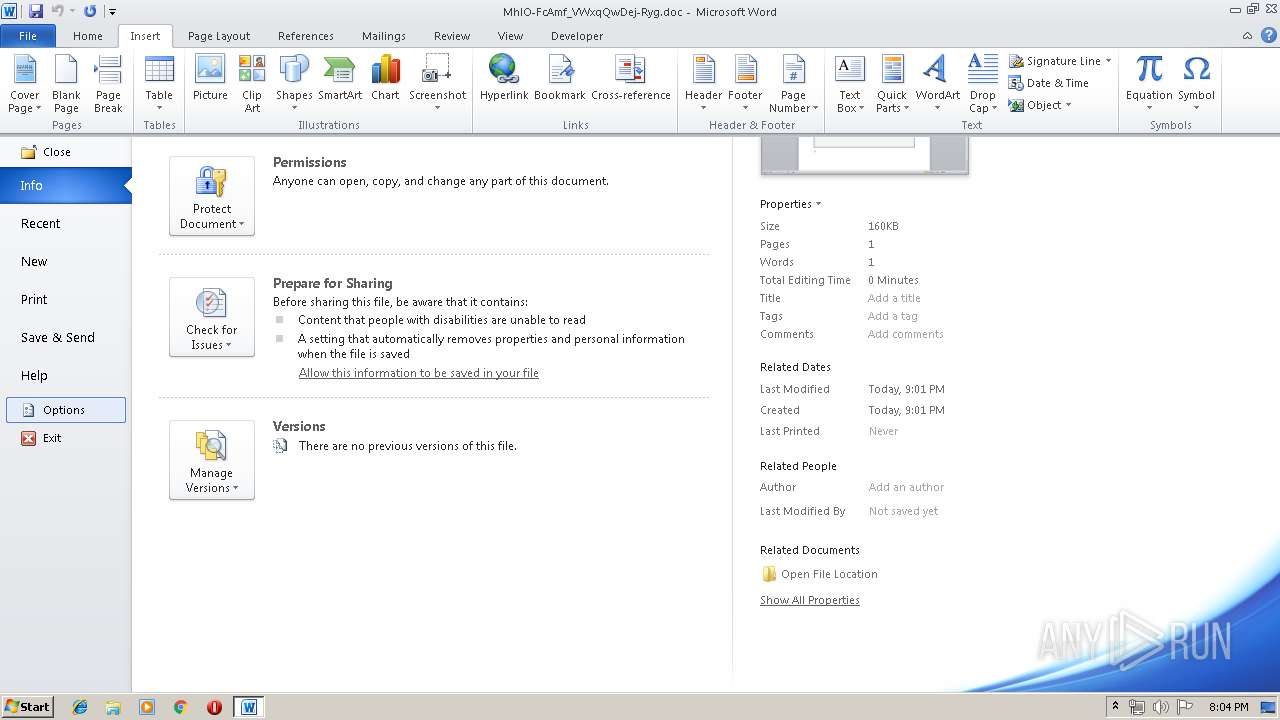Switch to the Mailings tab
This screenshot has width=1280, height=720.
pos(384,36)
